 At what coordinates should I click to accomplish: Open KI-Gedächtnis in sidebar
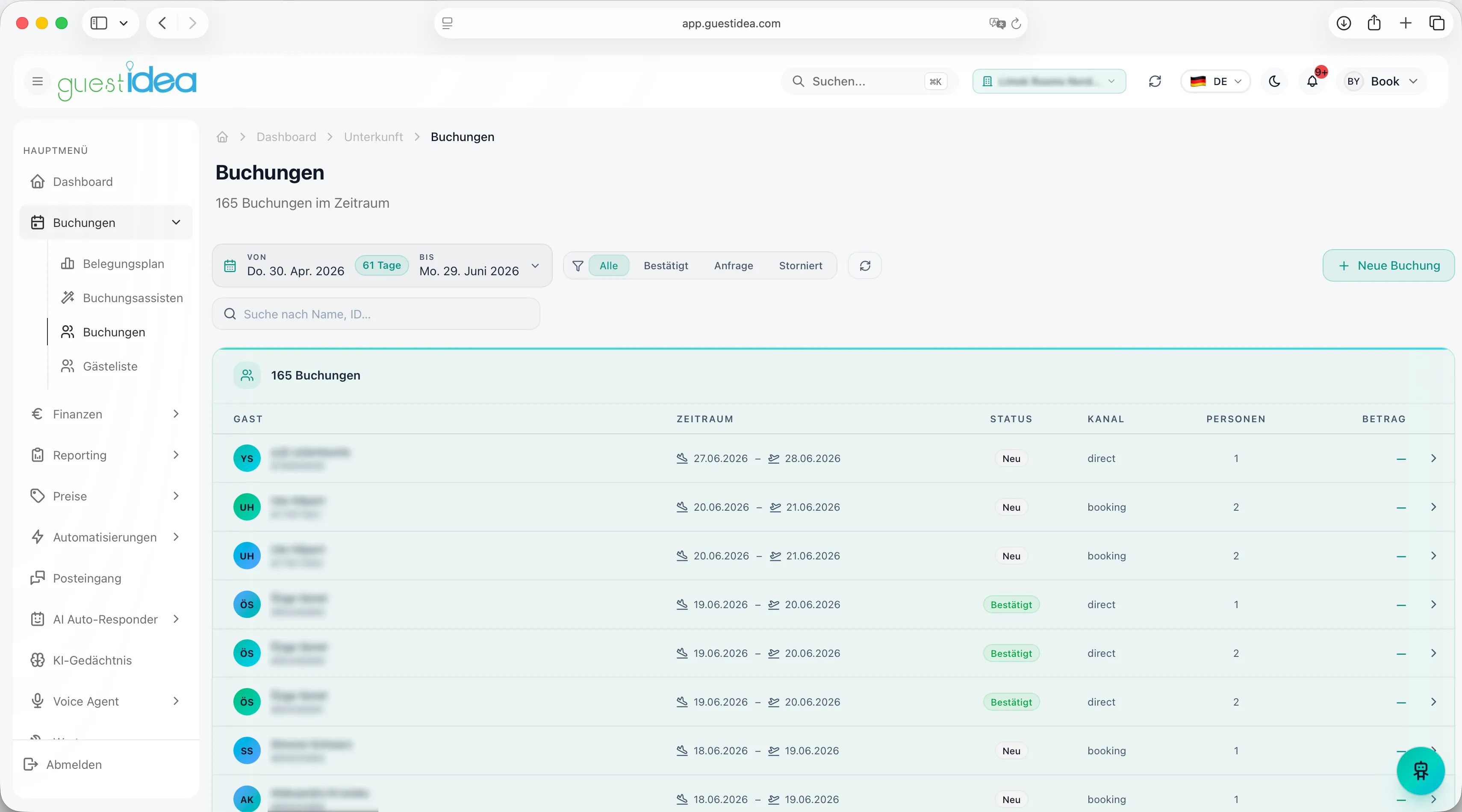tap(106, 660)
